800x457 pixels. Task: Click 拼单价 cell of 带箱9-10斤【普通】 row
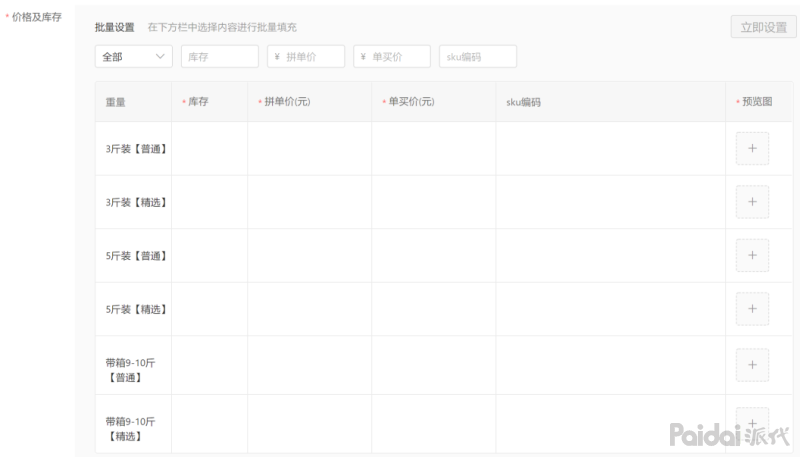(310, 365)
